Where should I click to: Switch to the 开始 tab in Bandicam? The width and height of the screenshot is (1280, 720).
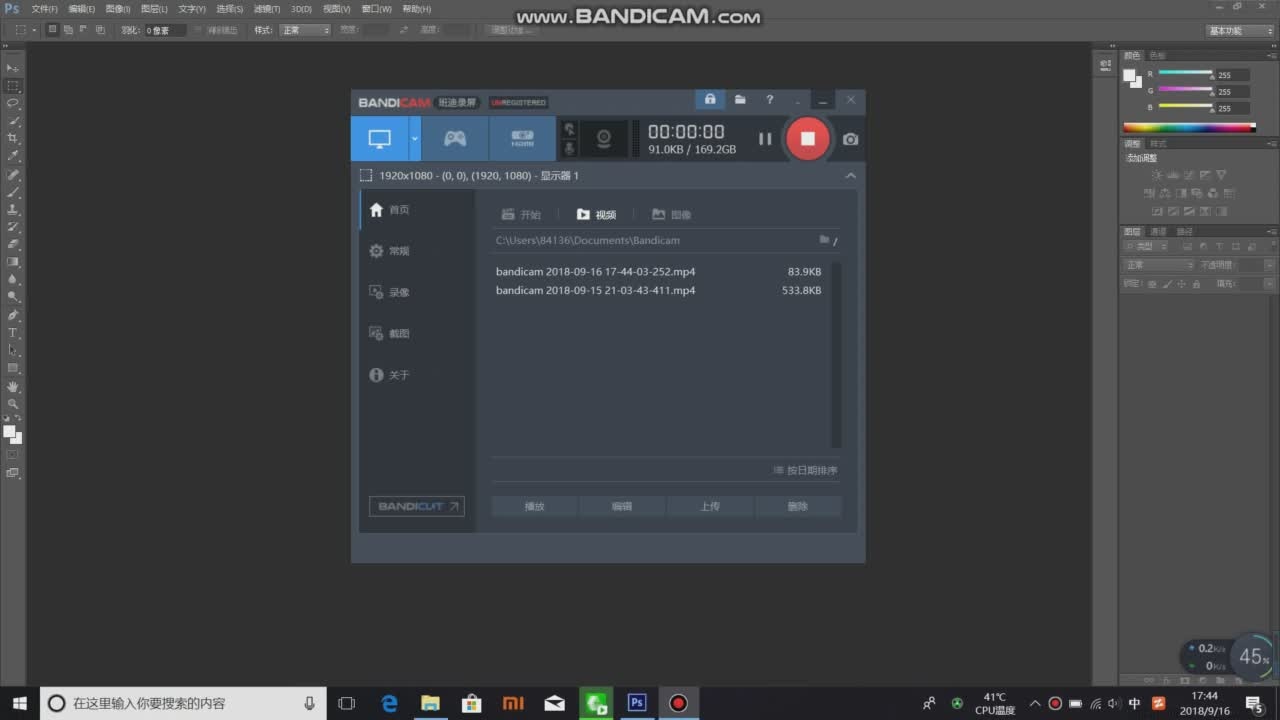click(x=521, y=214)
